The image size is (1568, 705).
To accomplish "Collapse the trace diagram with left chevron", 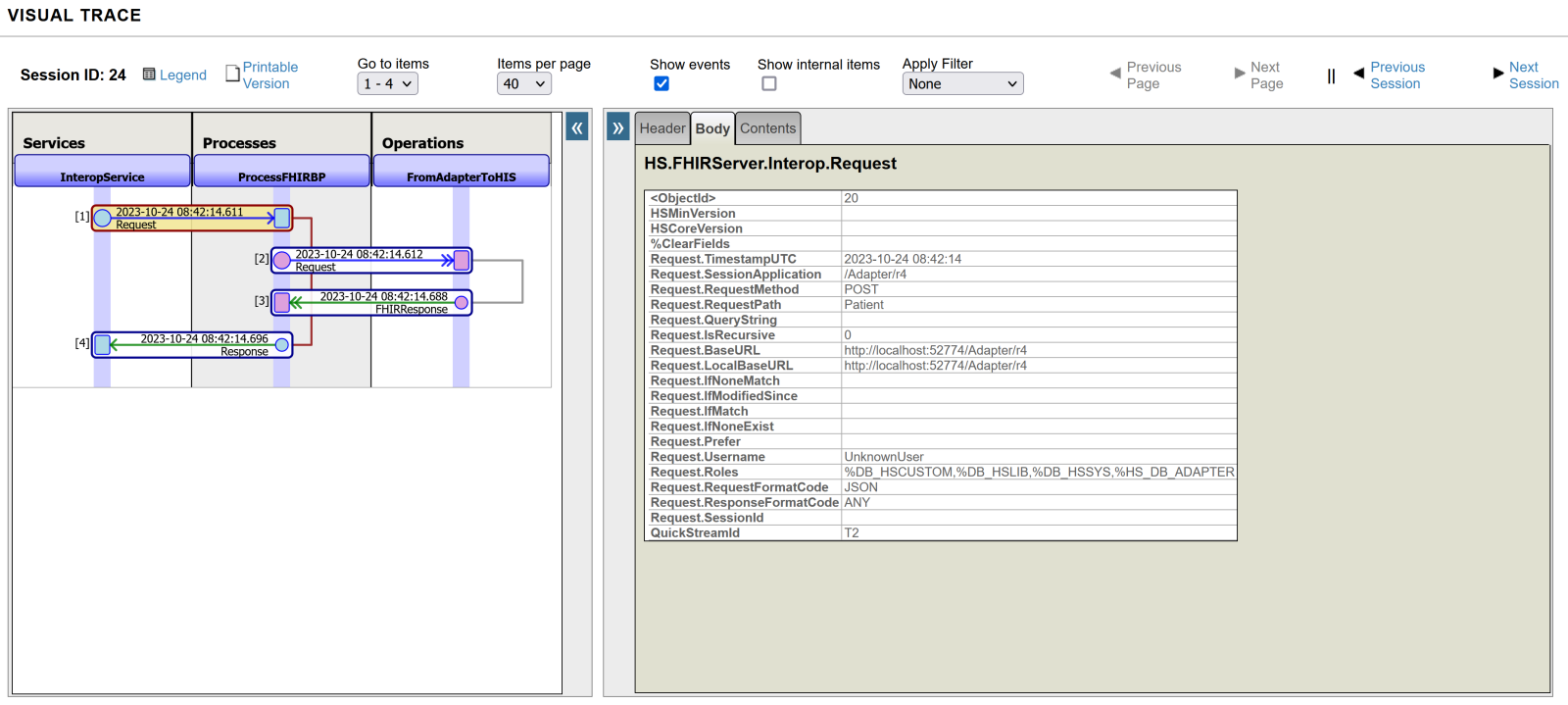I will click(x=577, y=127).
